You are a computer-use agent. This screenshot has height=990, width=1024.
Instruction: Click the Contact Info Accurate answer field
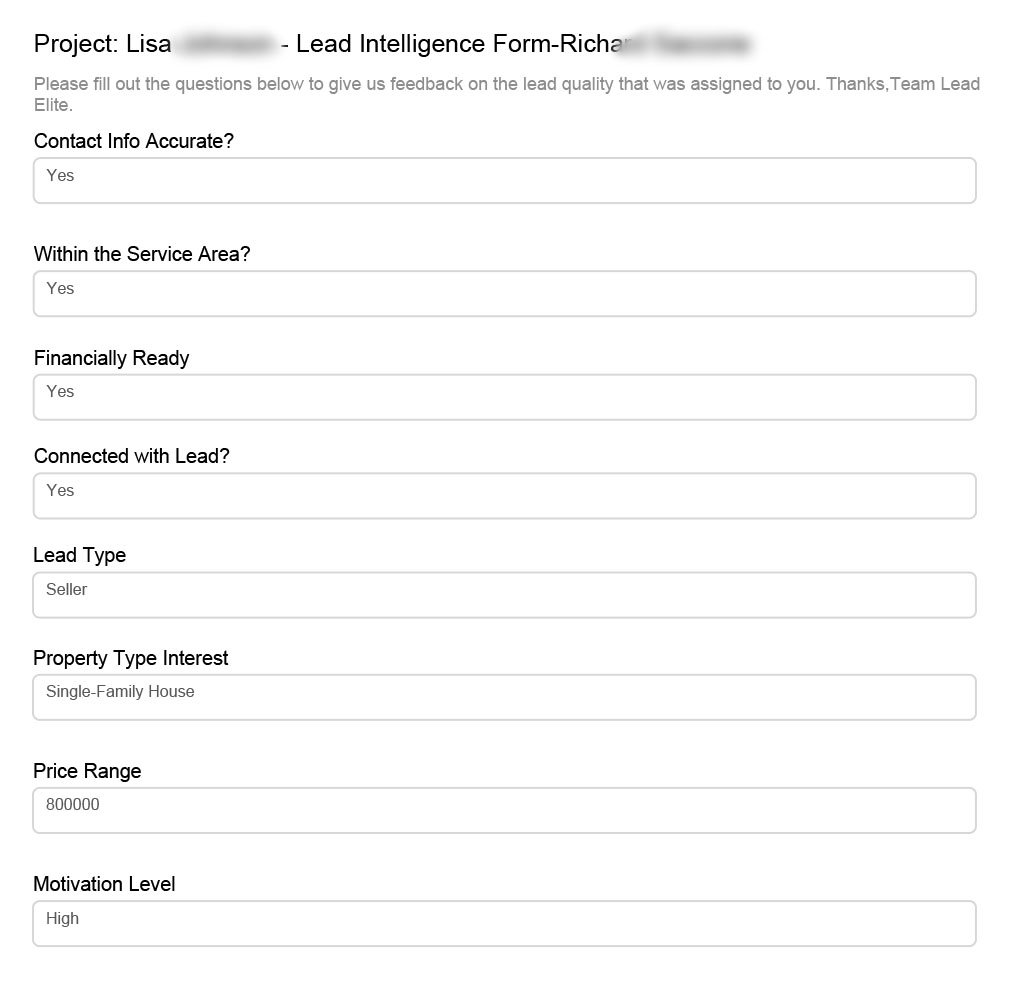pos(504,181)
